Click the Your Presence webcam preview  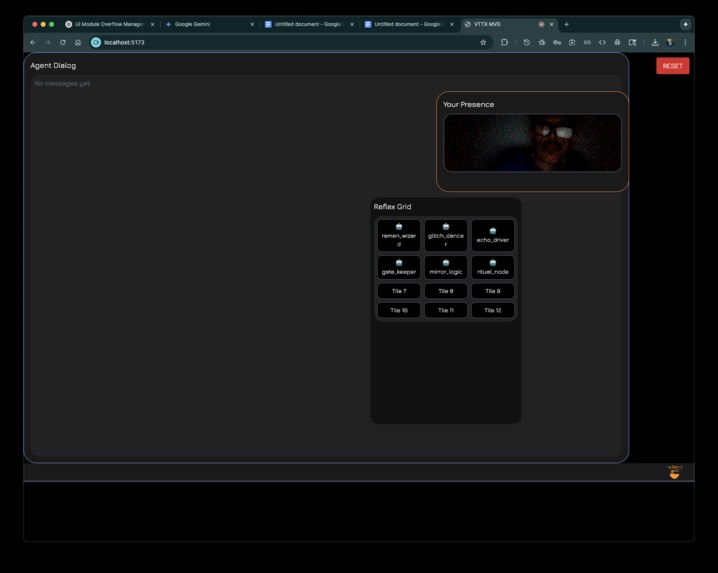pos(532,143)
